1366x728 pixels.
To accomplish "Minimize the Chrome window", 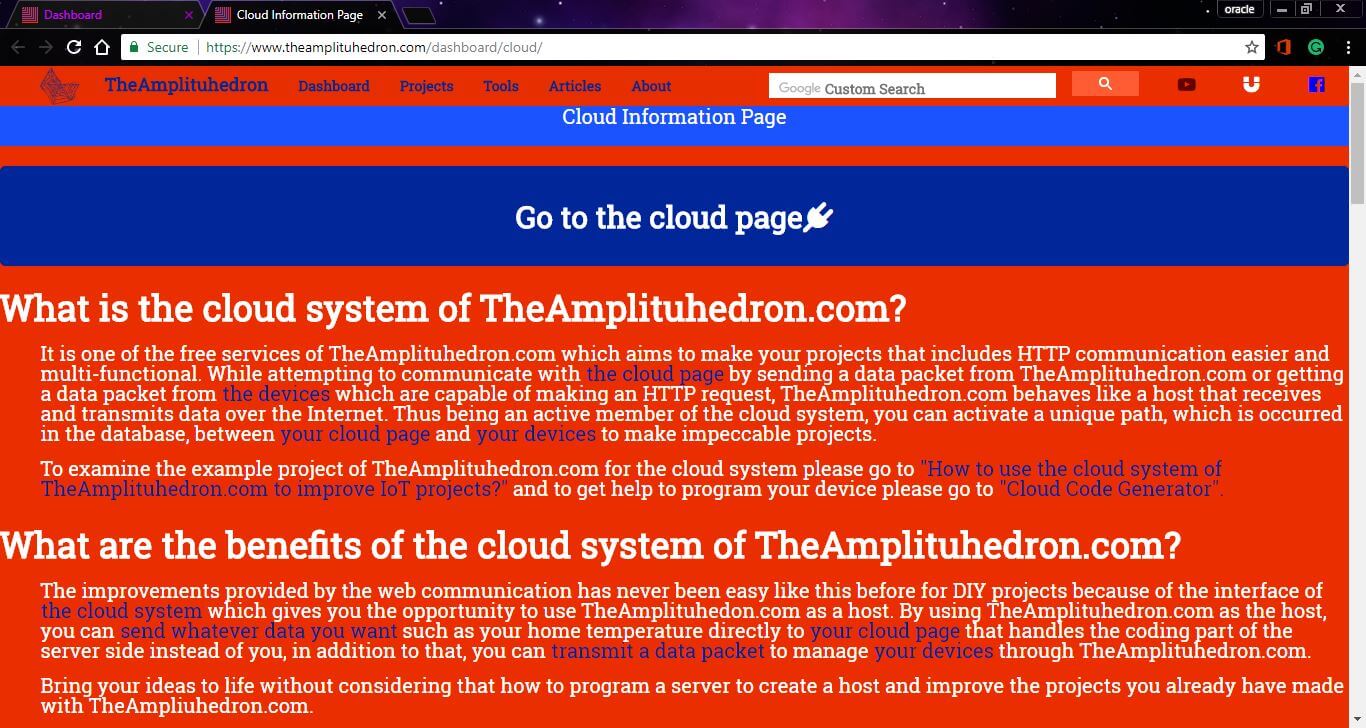I will [1283, 9].
